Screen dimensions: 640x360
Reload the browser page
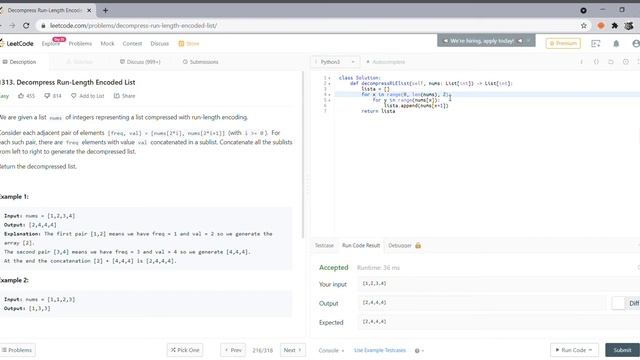click(26, 25)
